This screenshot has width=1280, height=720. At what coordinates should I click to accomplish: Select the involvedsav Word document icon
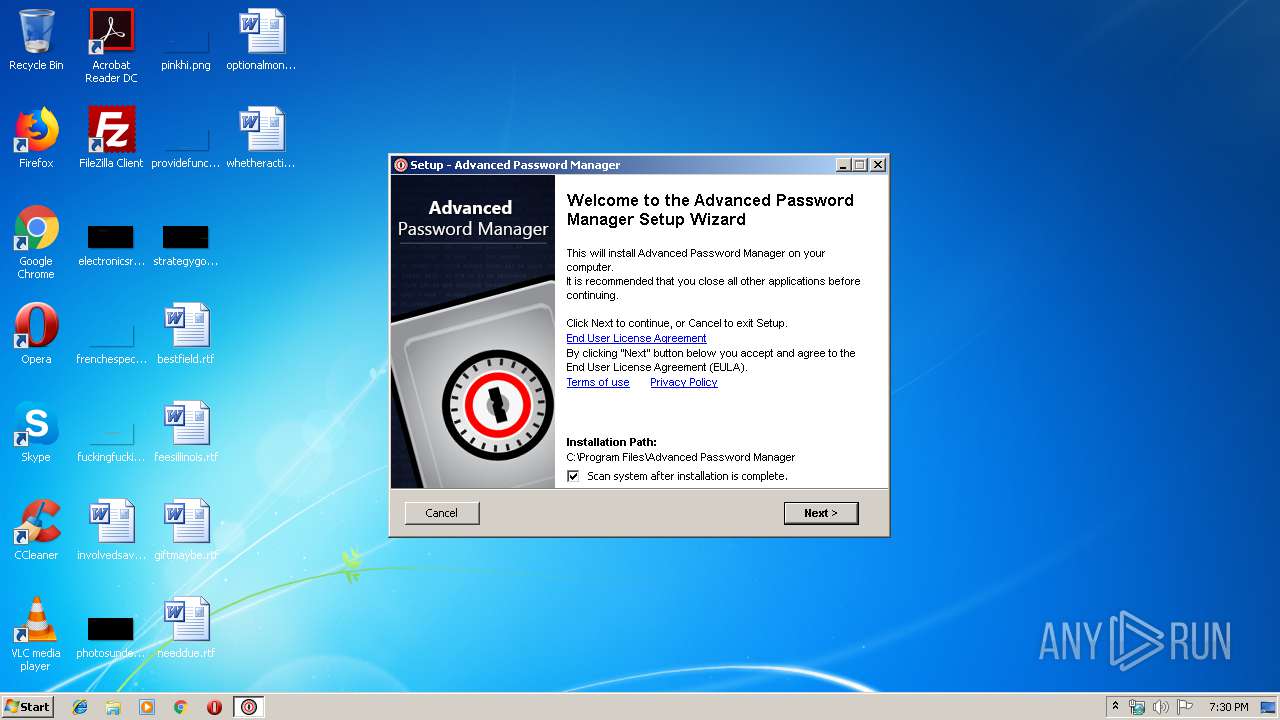click(111, 530)
